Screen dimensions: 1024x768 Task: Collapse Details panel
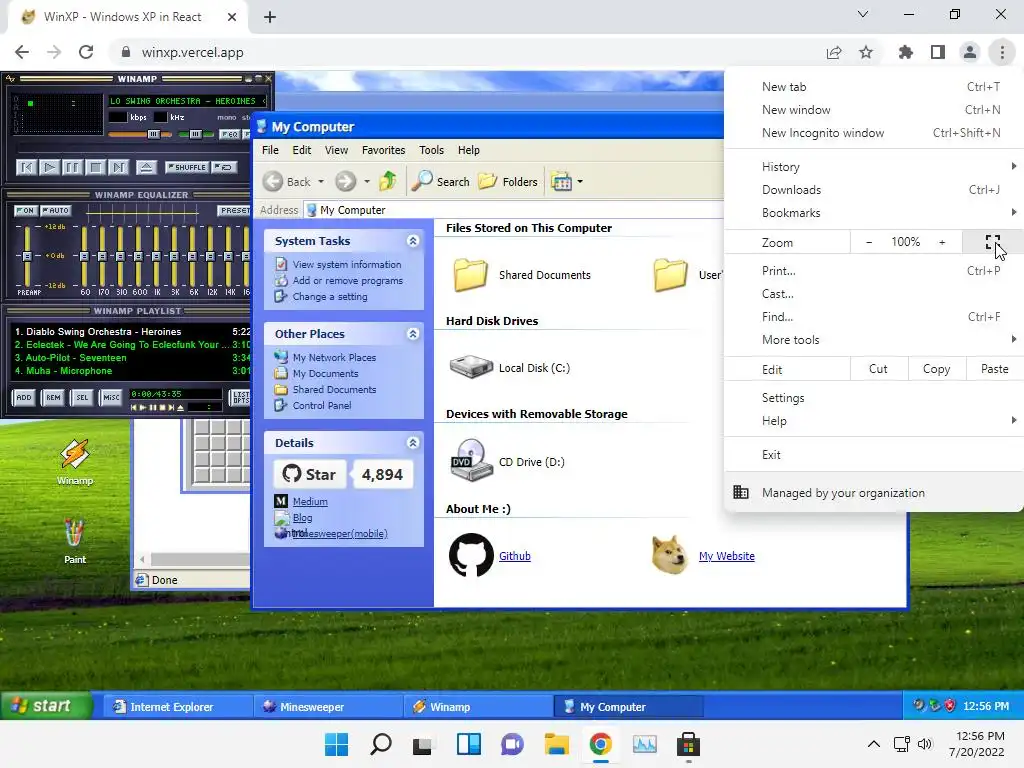[413, 443]
